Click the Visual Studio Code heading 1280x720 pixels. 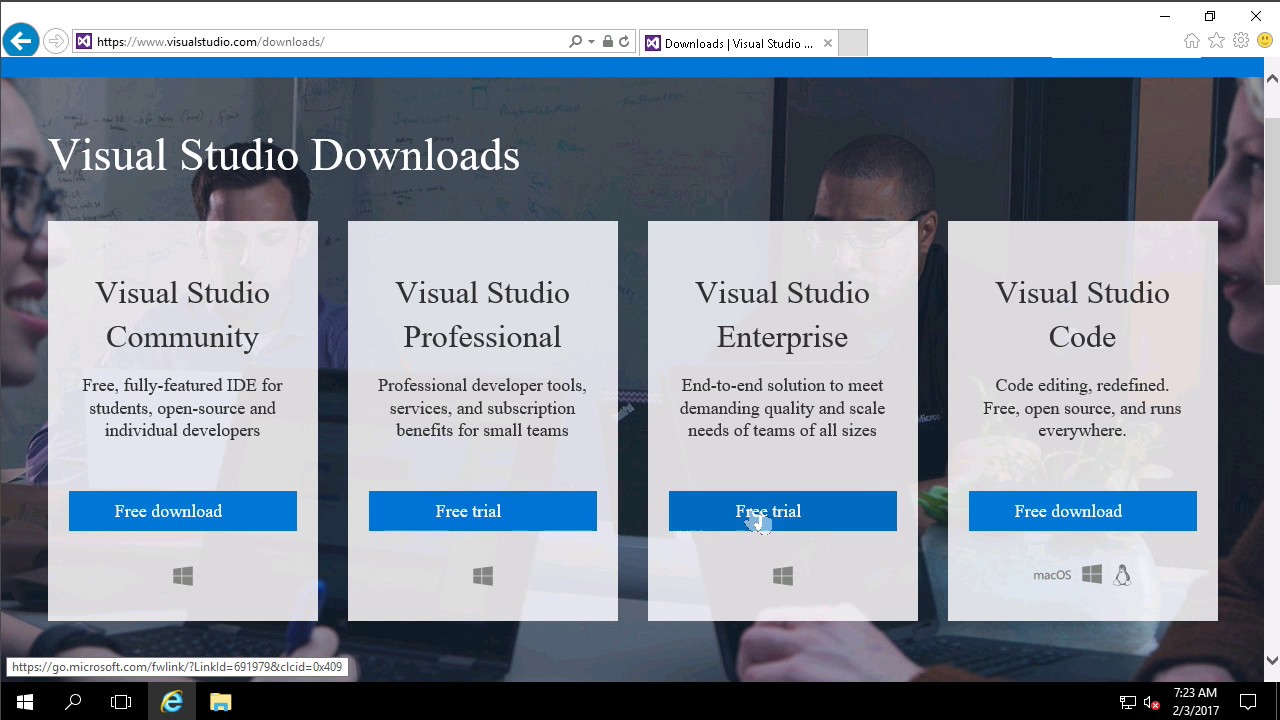coord(1082,314)
